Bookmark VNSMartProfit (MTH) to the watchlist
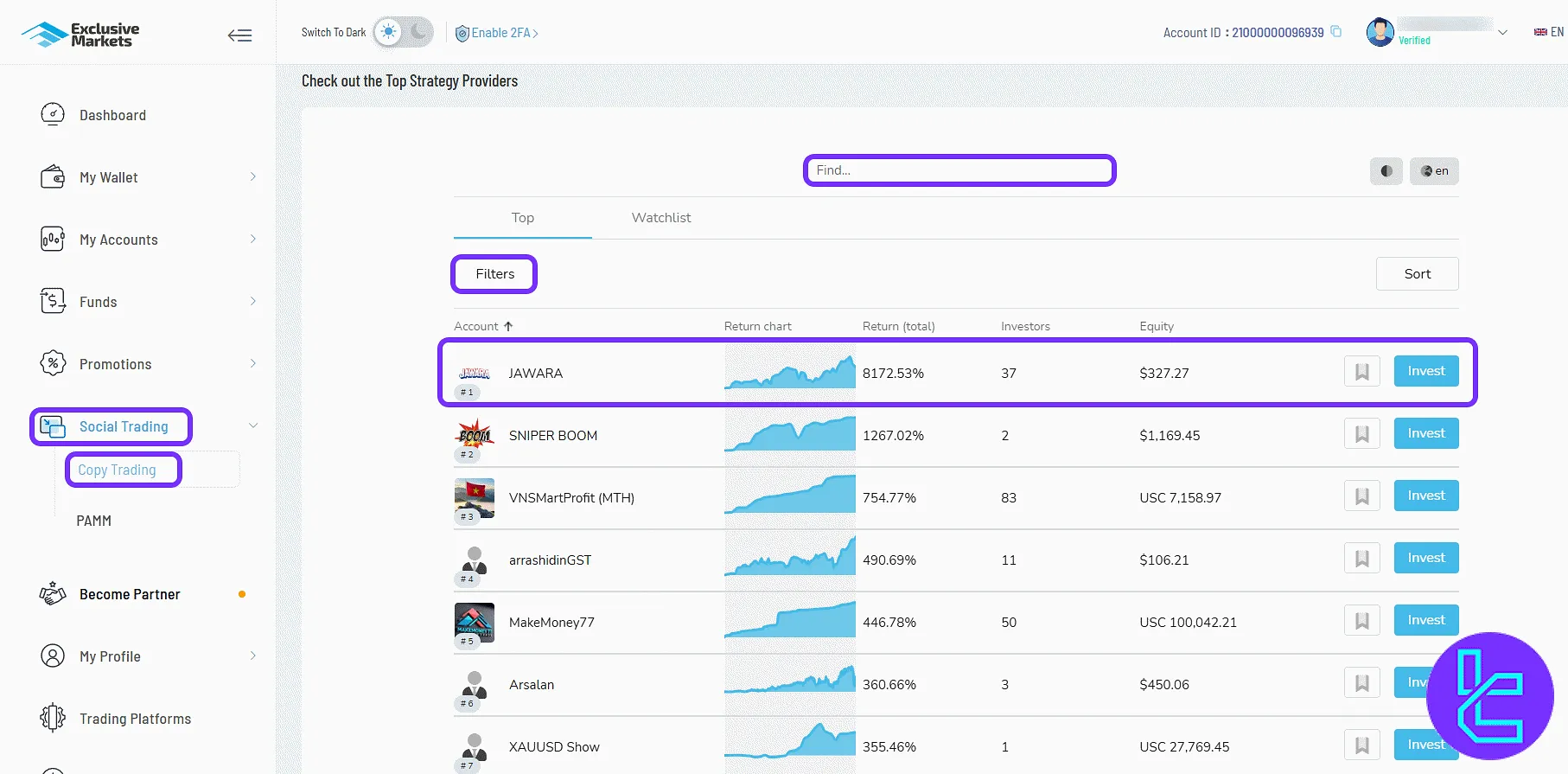 coord(1362,496)
